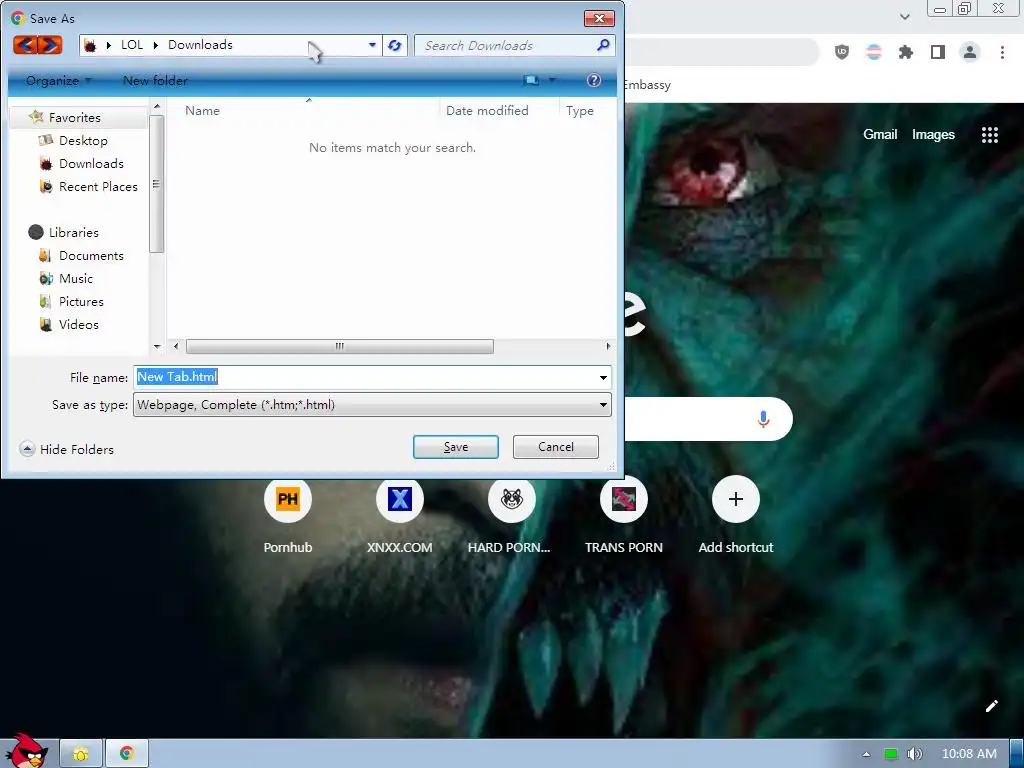Click Downloads in the address breadcrumb
Screen dimensions: 1024x768
click(x=200, y=45)
